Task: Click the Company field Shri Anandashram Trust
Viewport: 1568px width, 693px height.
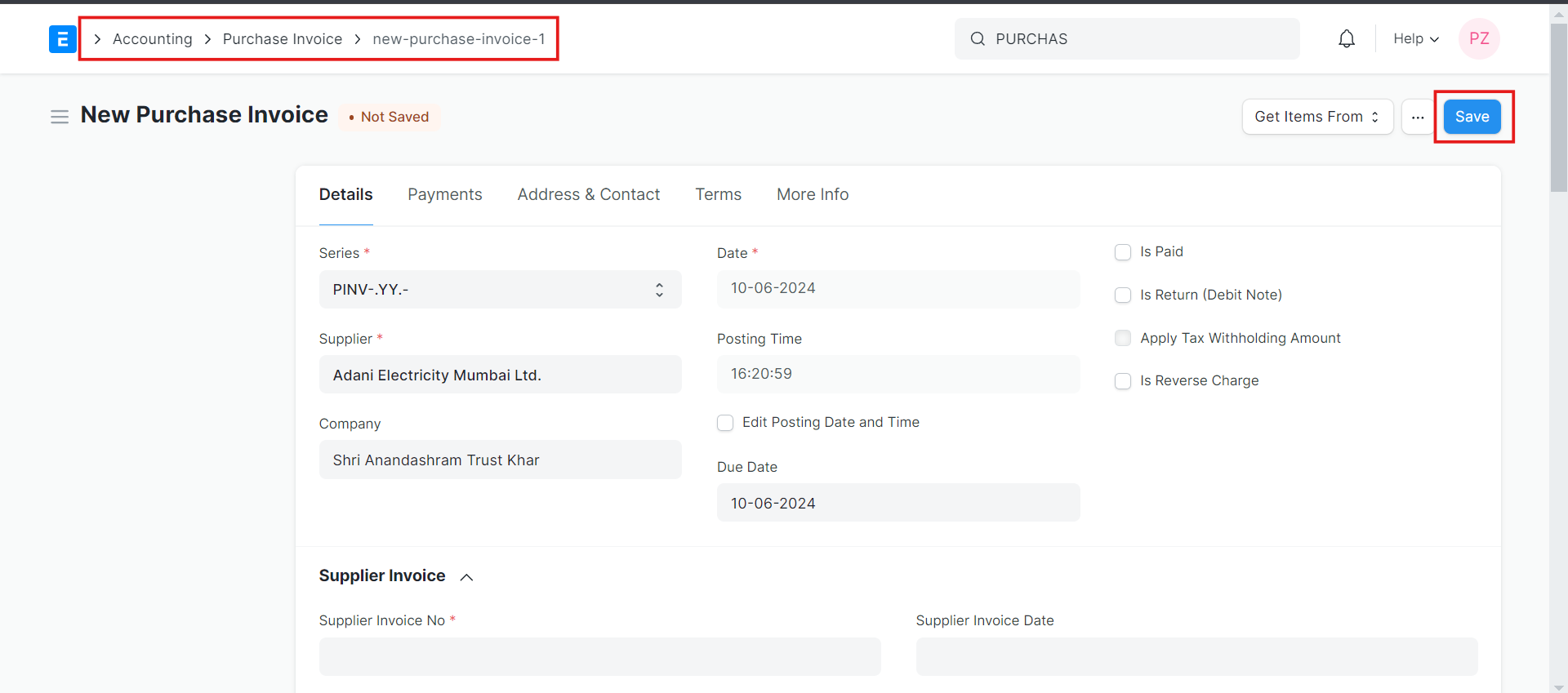Action: tap(500, 460)
